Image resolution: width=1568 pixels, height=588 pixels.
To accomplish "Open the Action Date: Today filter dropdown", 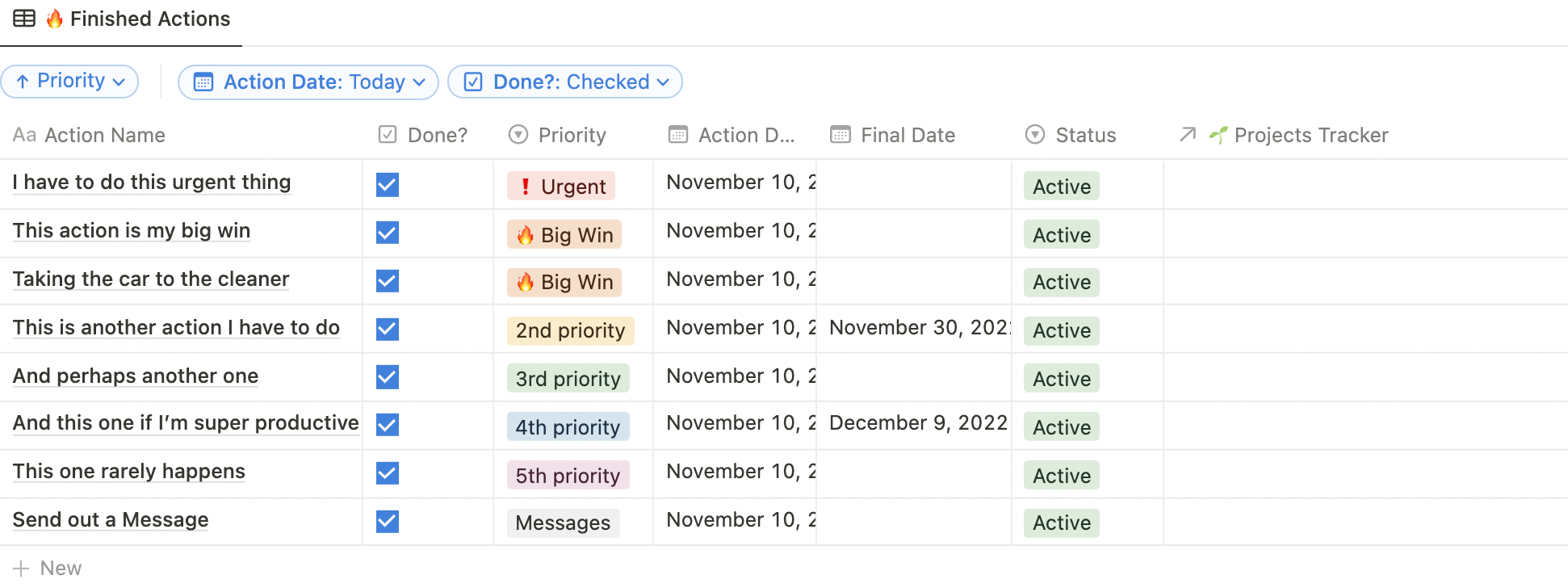I will pyautogui.click(x=308, y=82).
